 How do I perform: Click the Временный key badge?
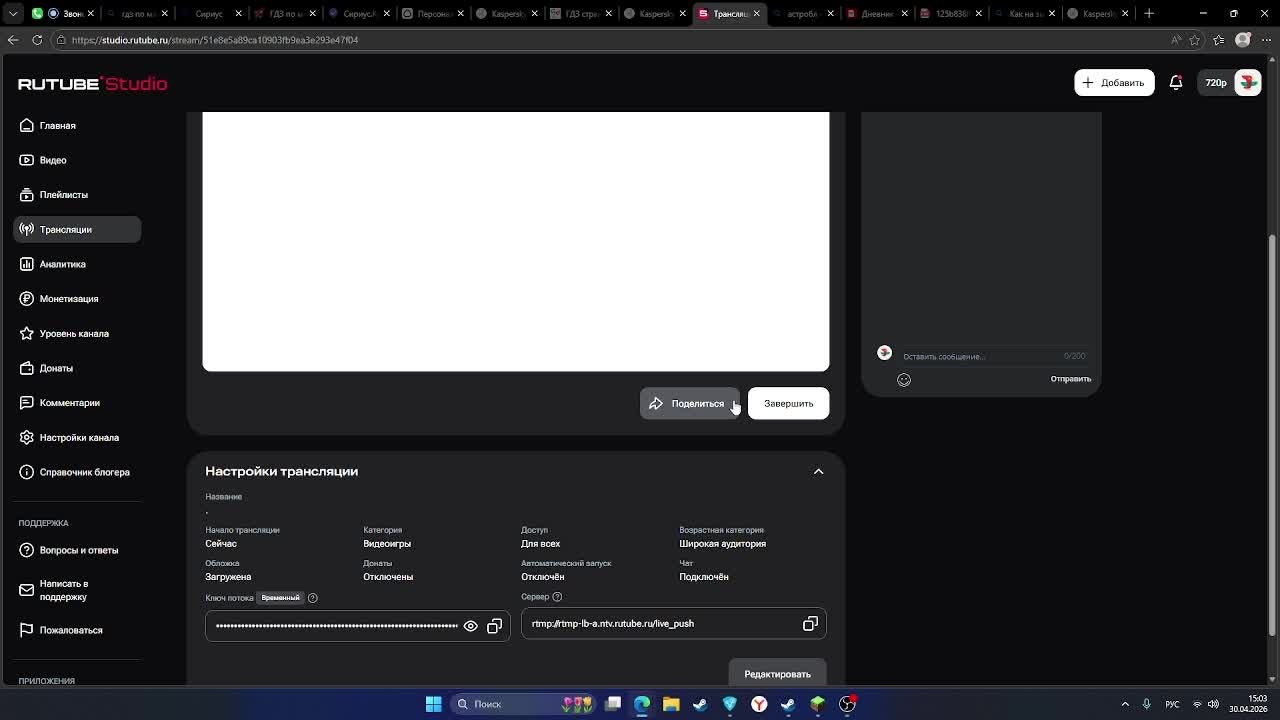280,598
